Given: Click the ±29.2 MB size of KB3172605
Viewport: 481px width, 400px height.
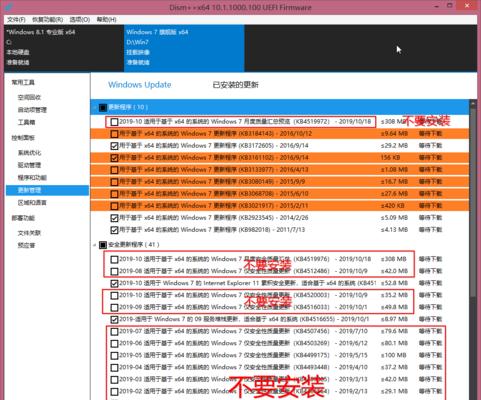Looking at the screenshot, I should click(x=394, y=146).
